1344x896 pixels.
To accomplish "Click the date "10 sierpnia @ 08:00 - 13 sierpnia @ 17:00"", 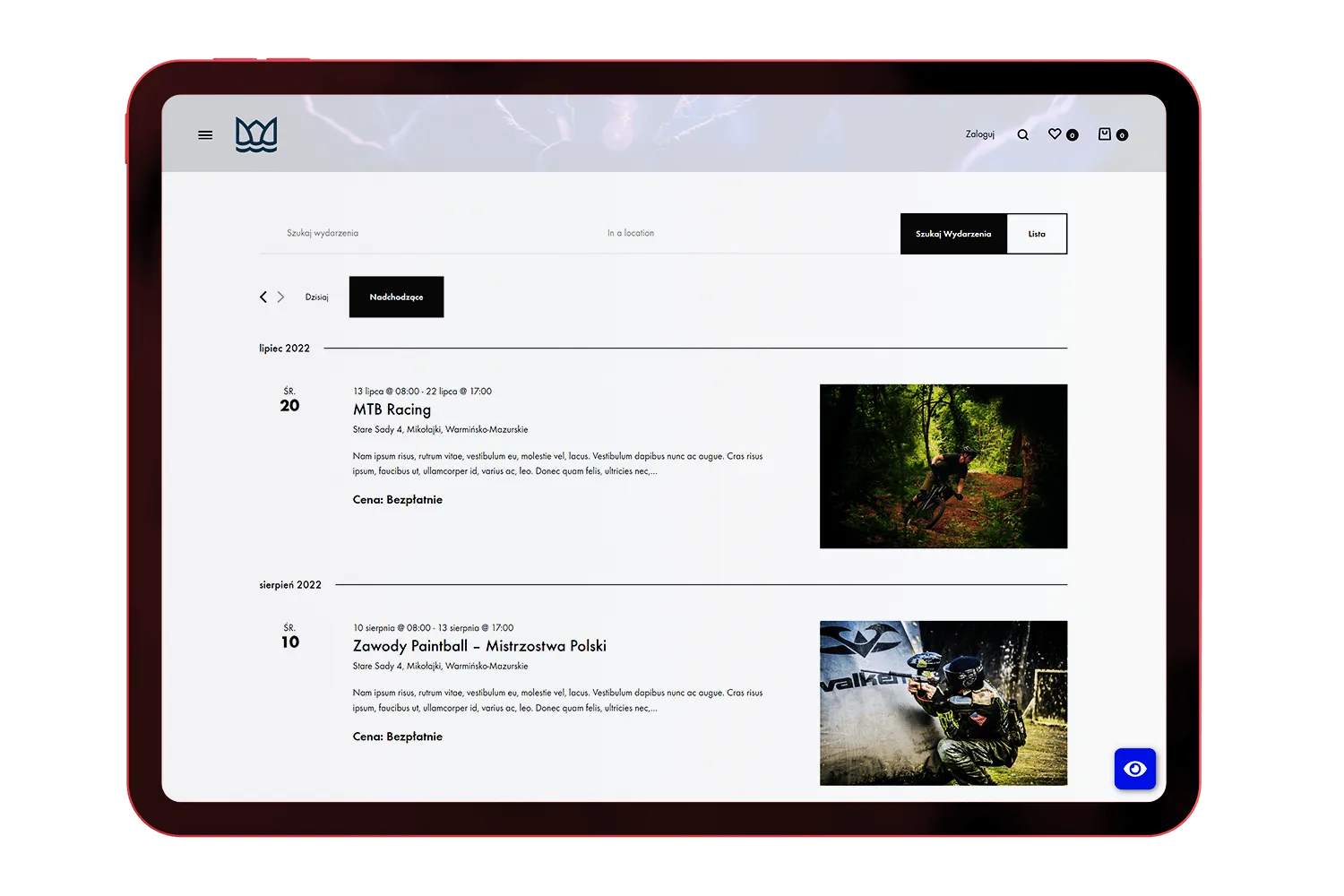I will click(433, 628).
